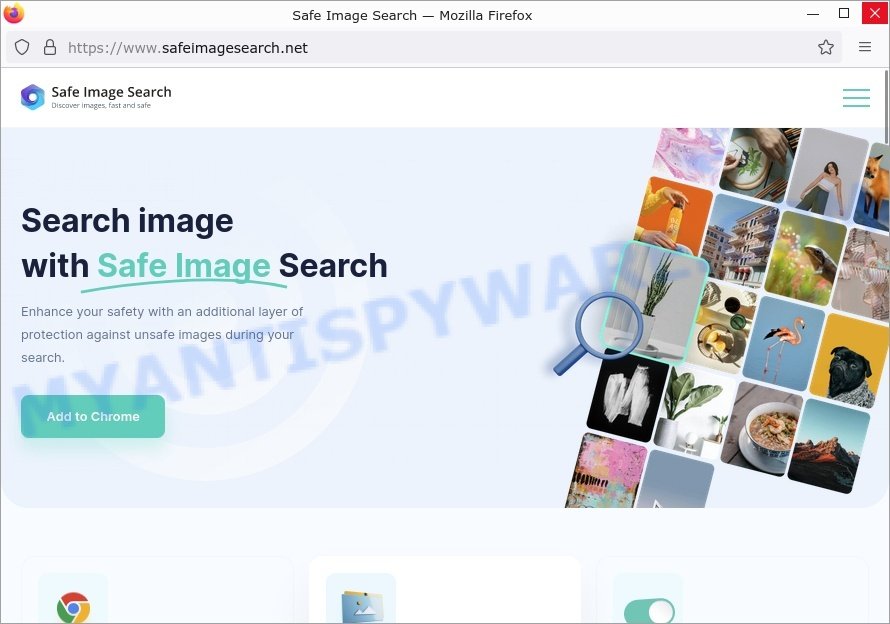The image size is (890, 624).
Task: Minimize the Firefox window
Action: (813, 13)
